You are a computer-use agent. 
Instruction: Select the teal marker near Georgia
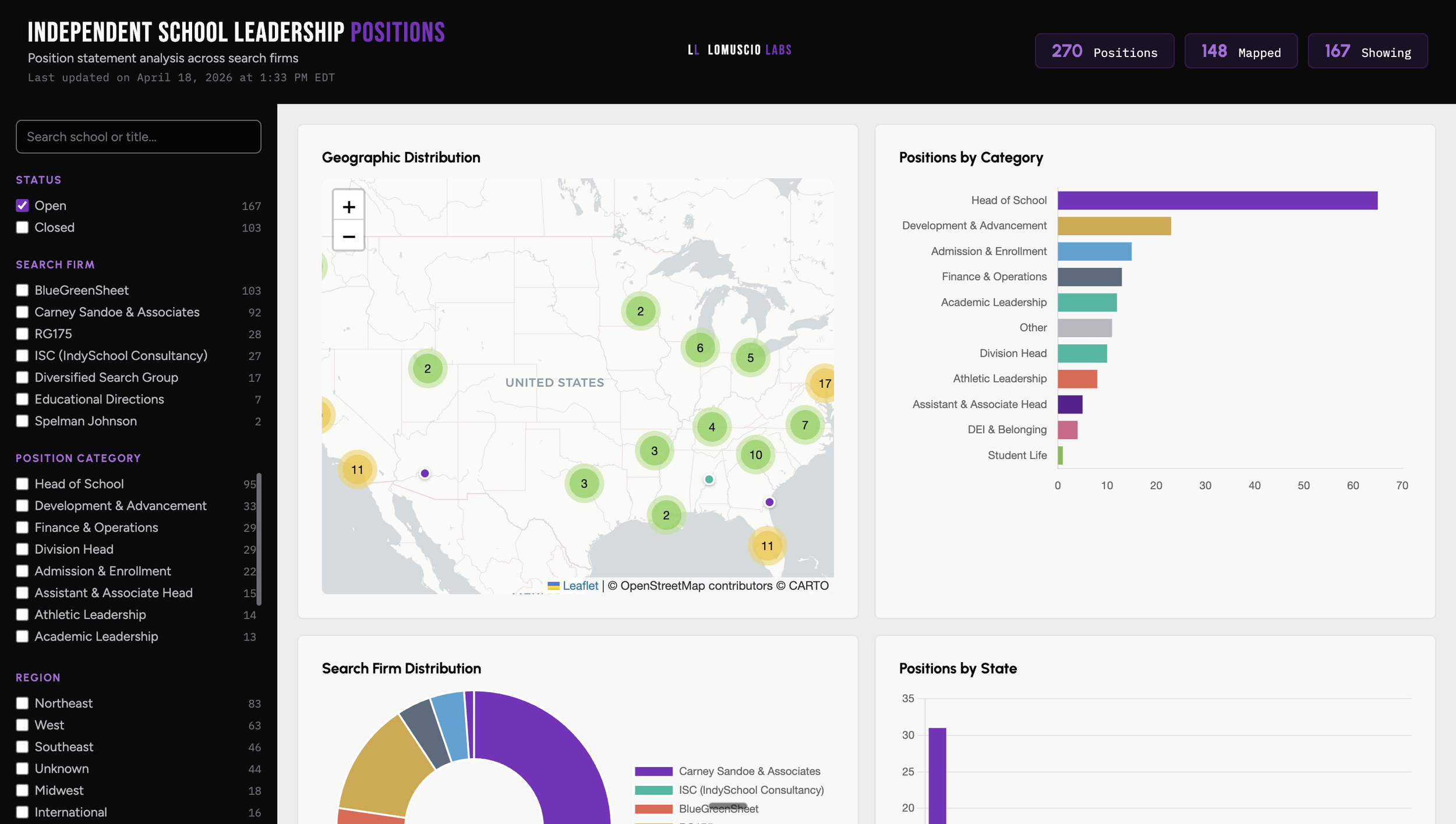709,479
